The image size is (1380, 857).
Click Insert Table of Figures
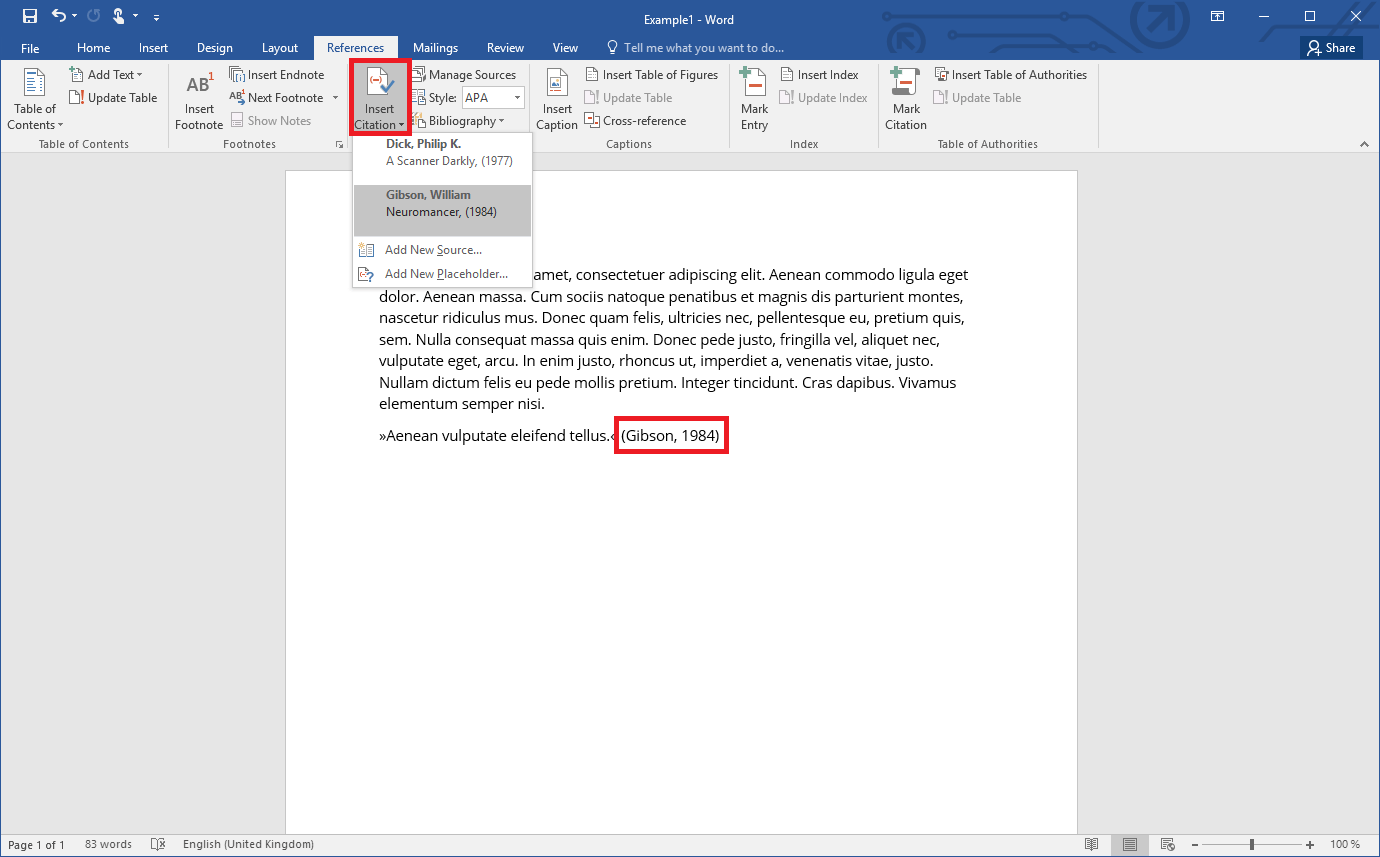click(651, 75)
